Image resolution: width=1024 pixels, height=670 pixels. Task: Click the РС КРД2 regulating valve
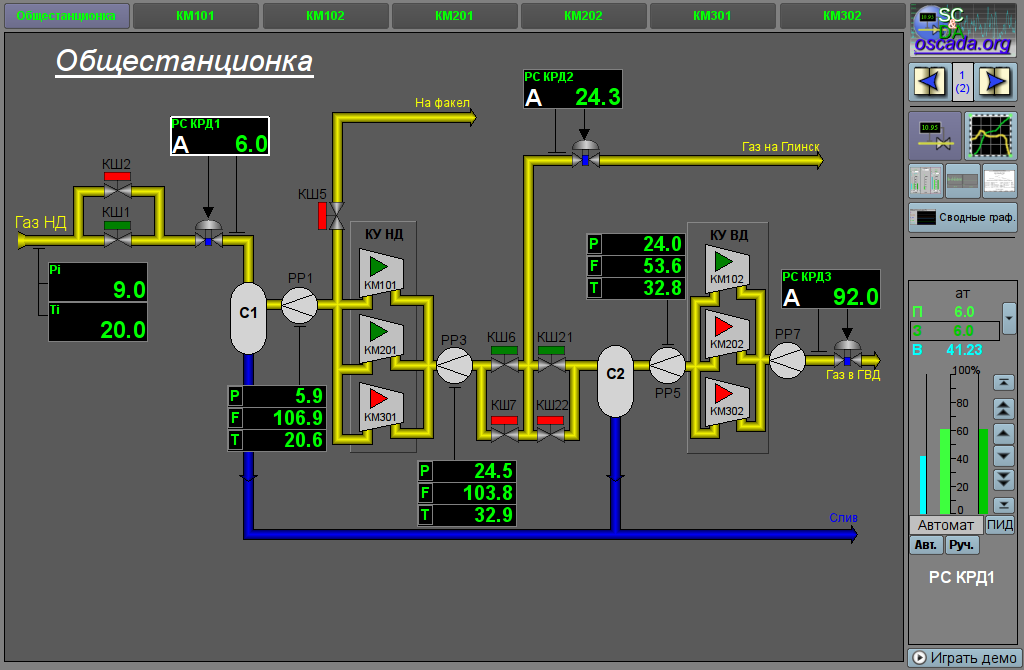pyautogui.click(x=585, y=152)
